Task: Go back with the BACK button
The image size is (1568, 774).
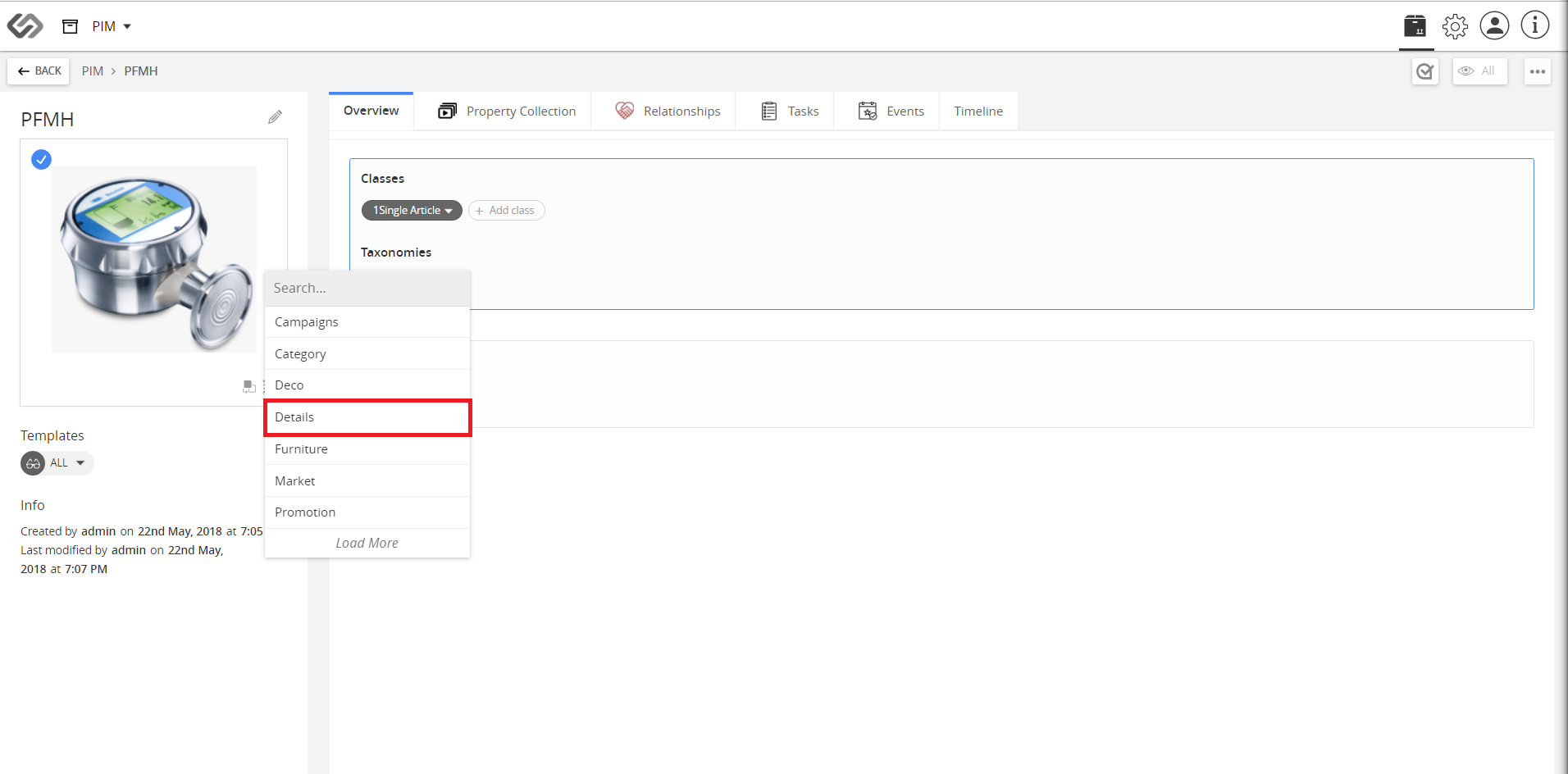Action: point(39,71)
